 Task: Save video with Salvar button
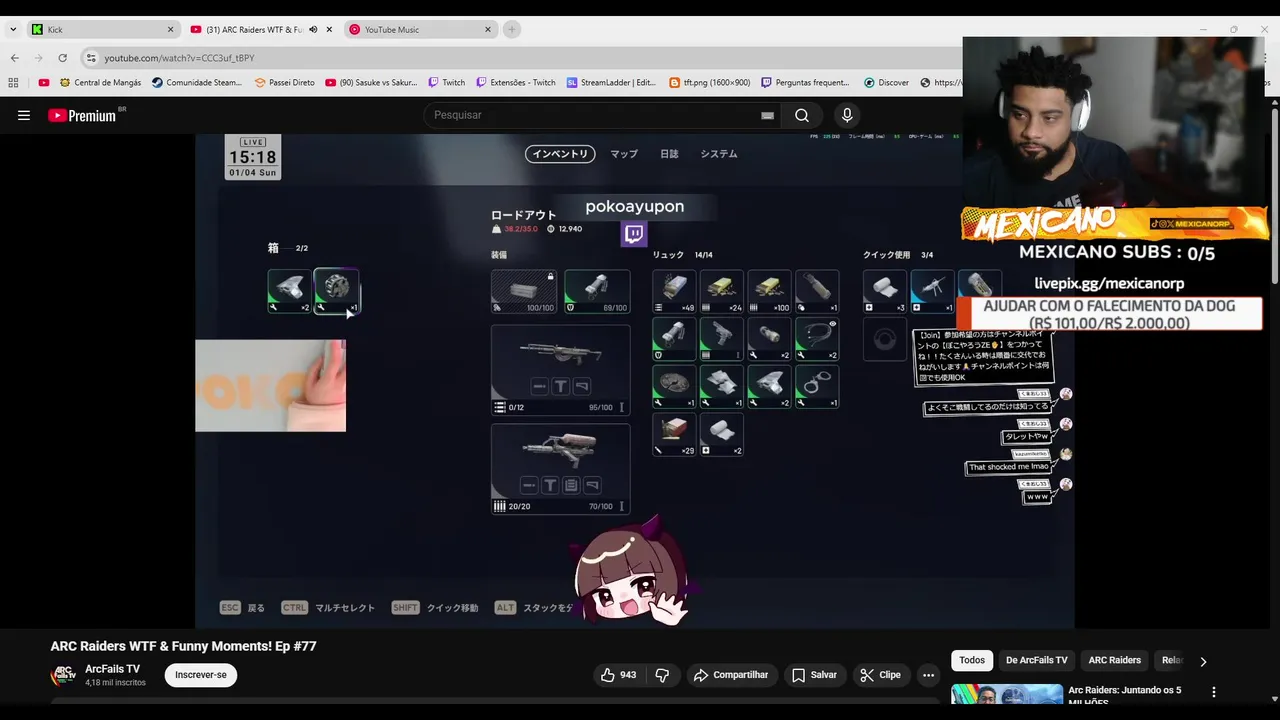(x=814, y=675)
